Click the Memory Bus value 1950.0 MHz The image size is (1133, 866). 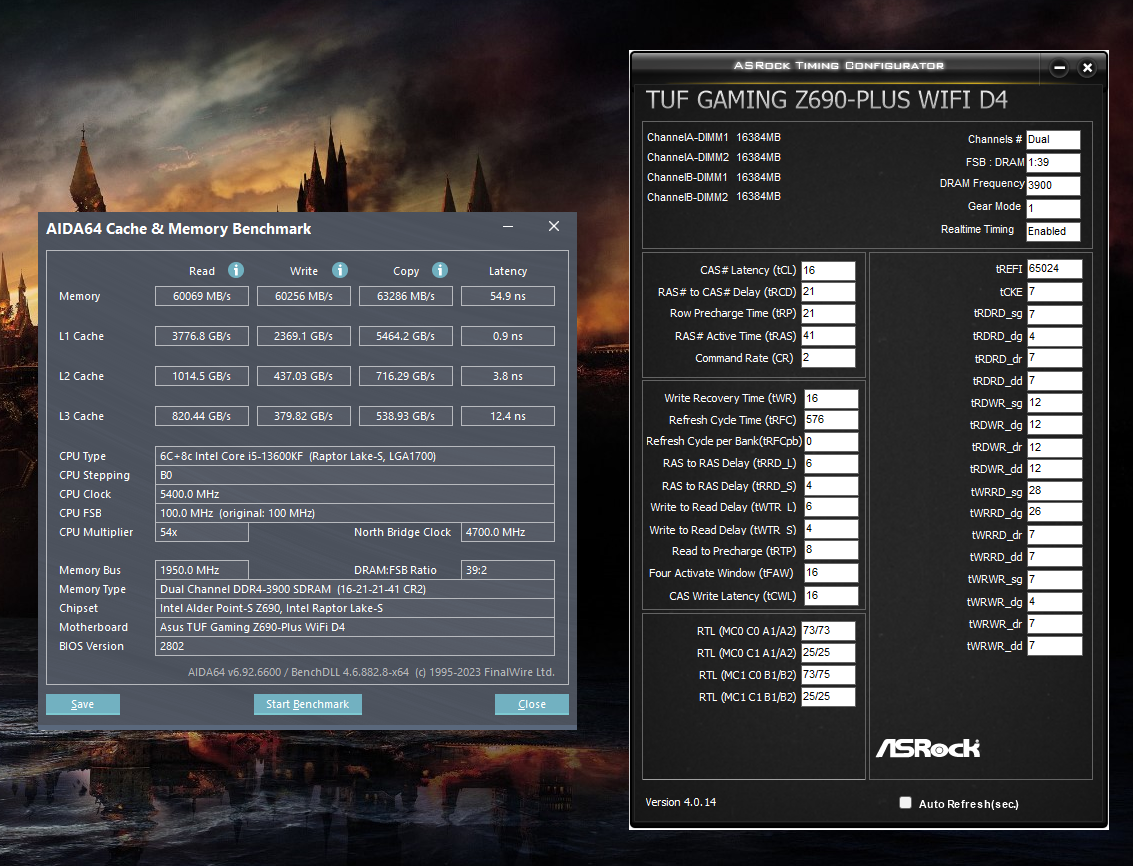point(202,570)
